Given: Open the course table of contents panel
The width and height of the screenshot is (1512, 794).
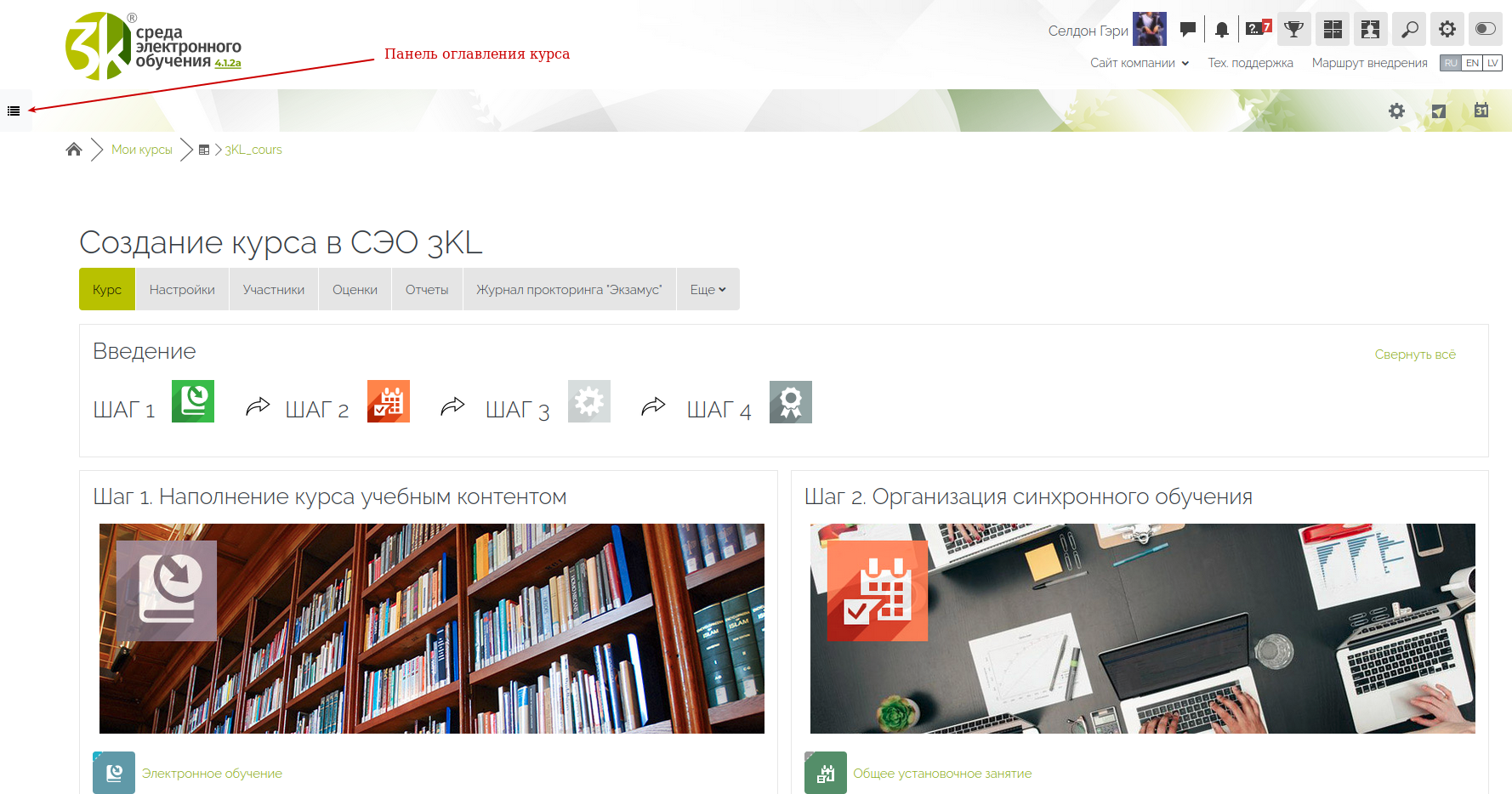Looking at the screenshot, I should tap(14, 111).
